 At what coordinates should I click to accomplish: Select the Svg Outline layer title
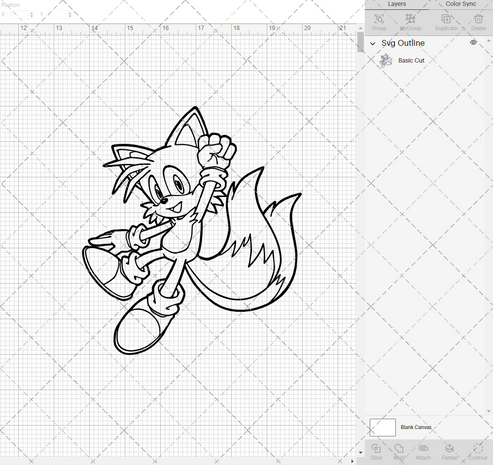click(x=403, y=43)
